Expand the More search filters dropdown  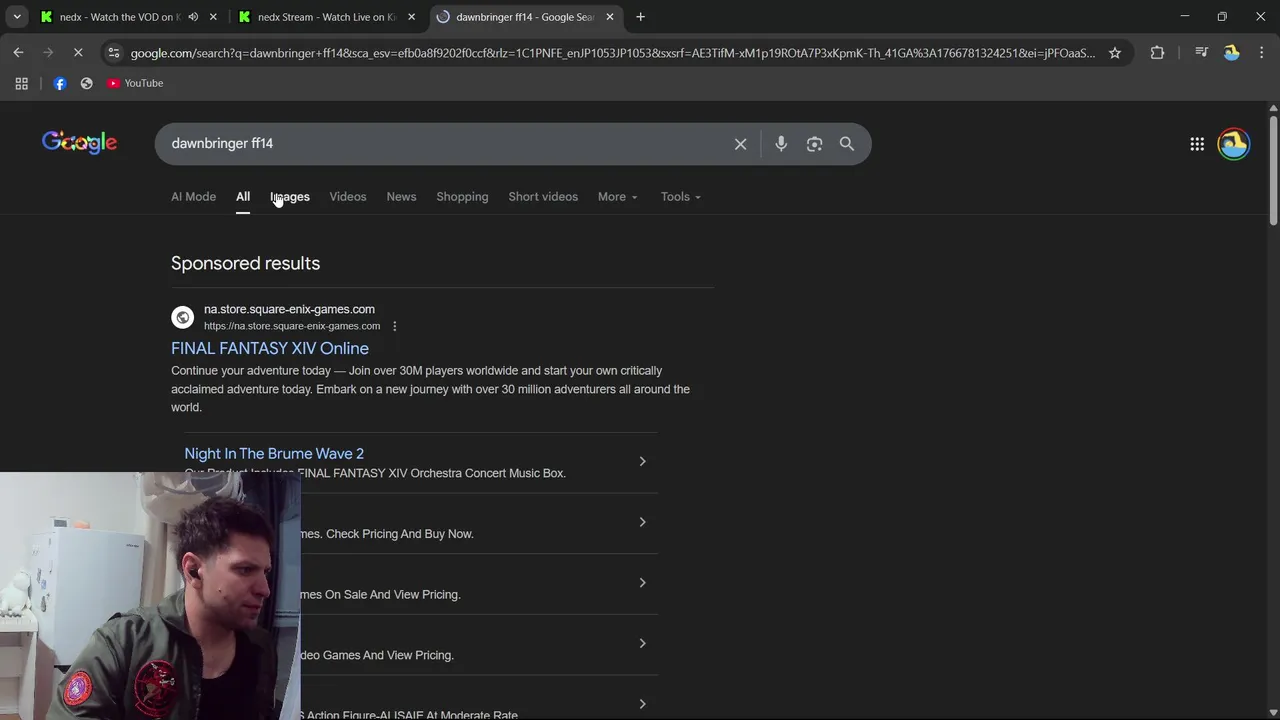(x=617, y=197)
